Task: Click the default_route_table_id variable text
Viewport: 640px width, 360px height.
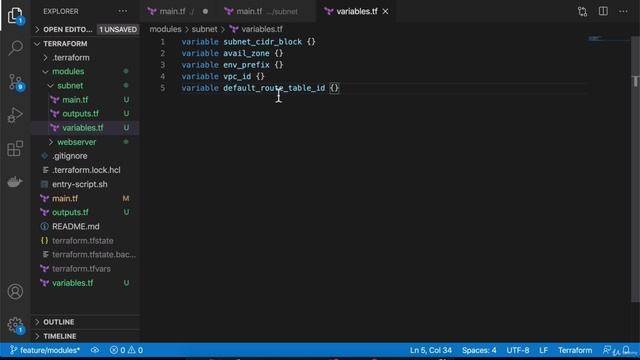Action: 274,88
